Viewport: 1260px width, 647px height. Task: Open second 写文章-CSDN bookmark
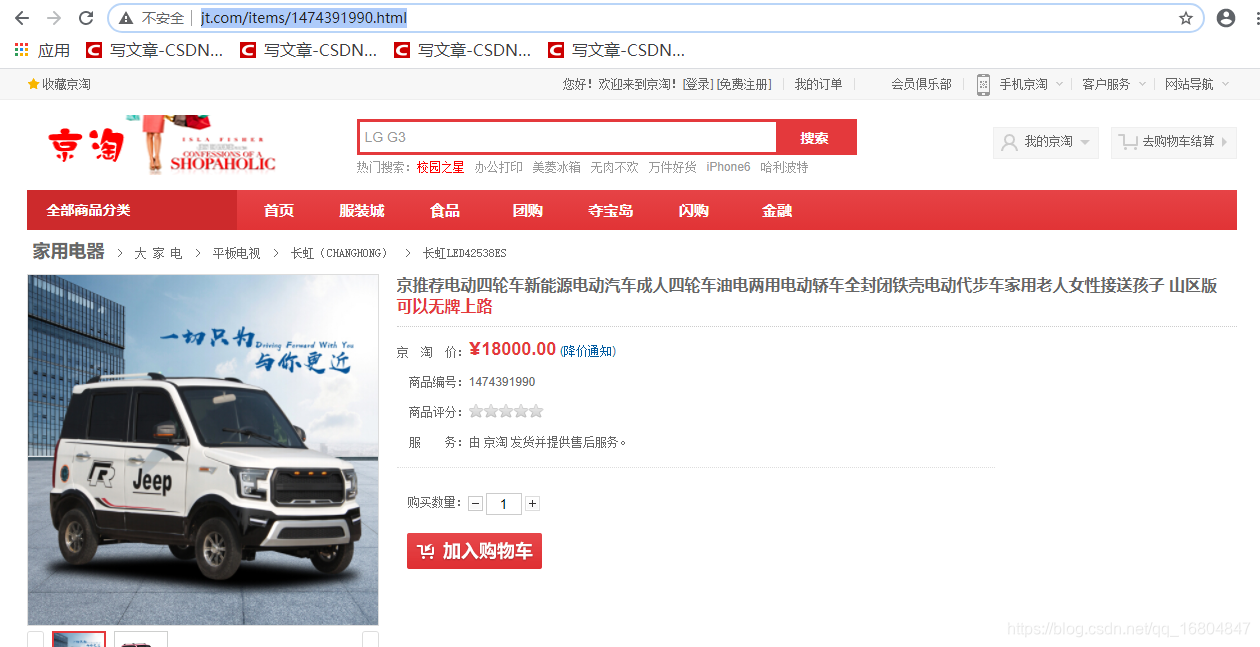coord(308,50)
